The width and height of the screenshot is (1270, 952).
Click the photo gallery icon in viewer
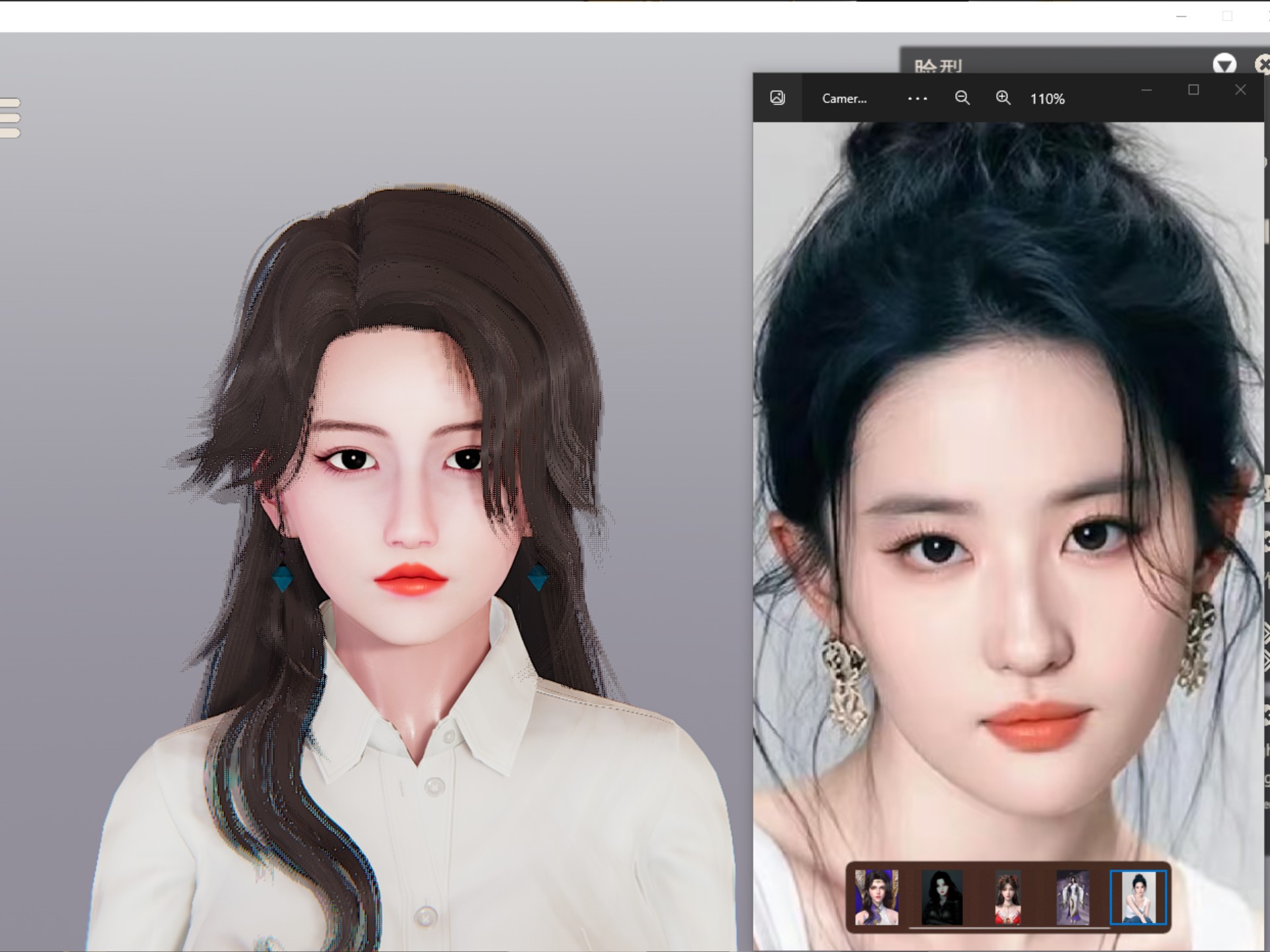(x=778, y=98)
